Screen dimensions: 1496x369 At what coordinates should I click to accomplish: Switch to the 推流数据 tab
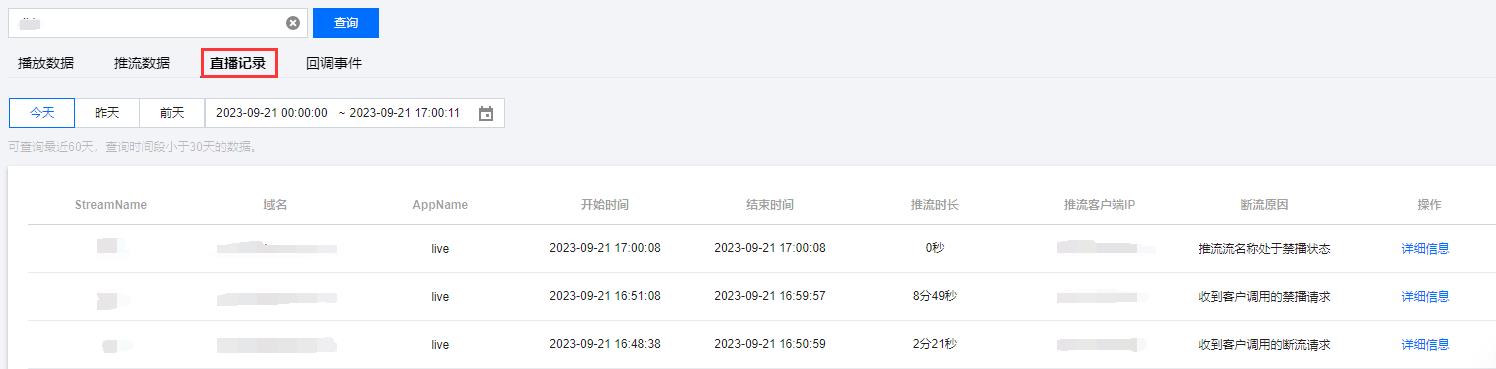(142, 63)
